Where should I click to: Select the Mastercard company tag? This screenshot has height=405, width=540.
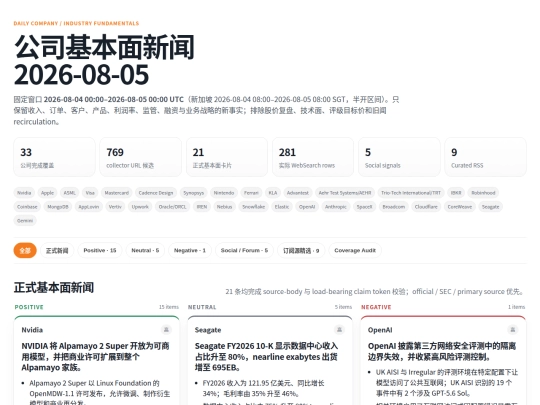pos(117,193)
